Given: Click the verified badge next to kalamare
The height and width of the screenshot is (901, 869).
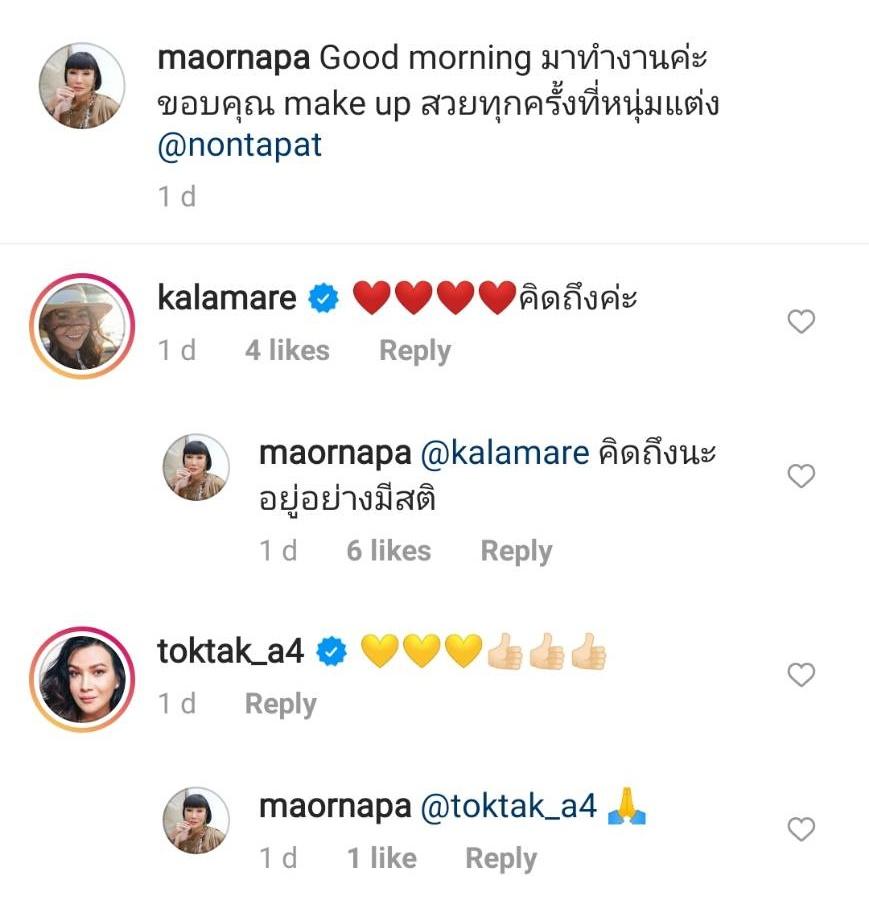Looking at the screenshot, I should 325,298.
